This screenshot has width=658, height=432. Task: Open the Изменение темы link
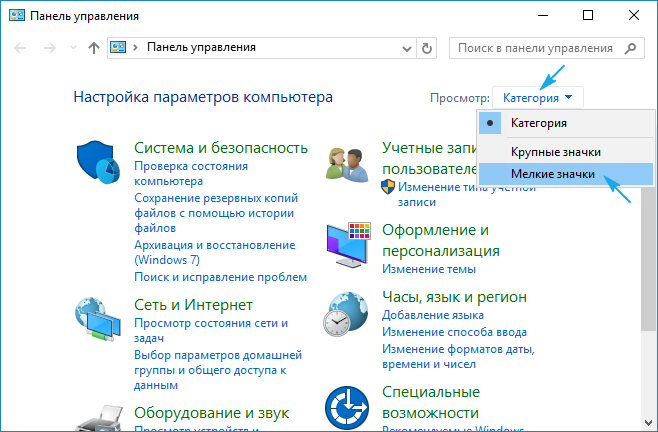click(x=428, y=269)
